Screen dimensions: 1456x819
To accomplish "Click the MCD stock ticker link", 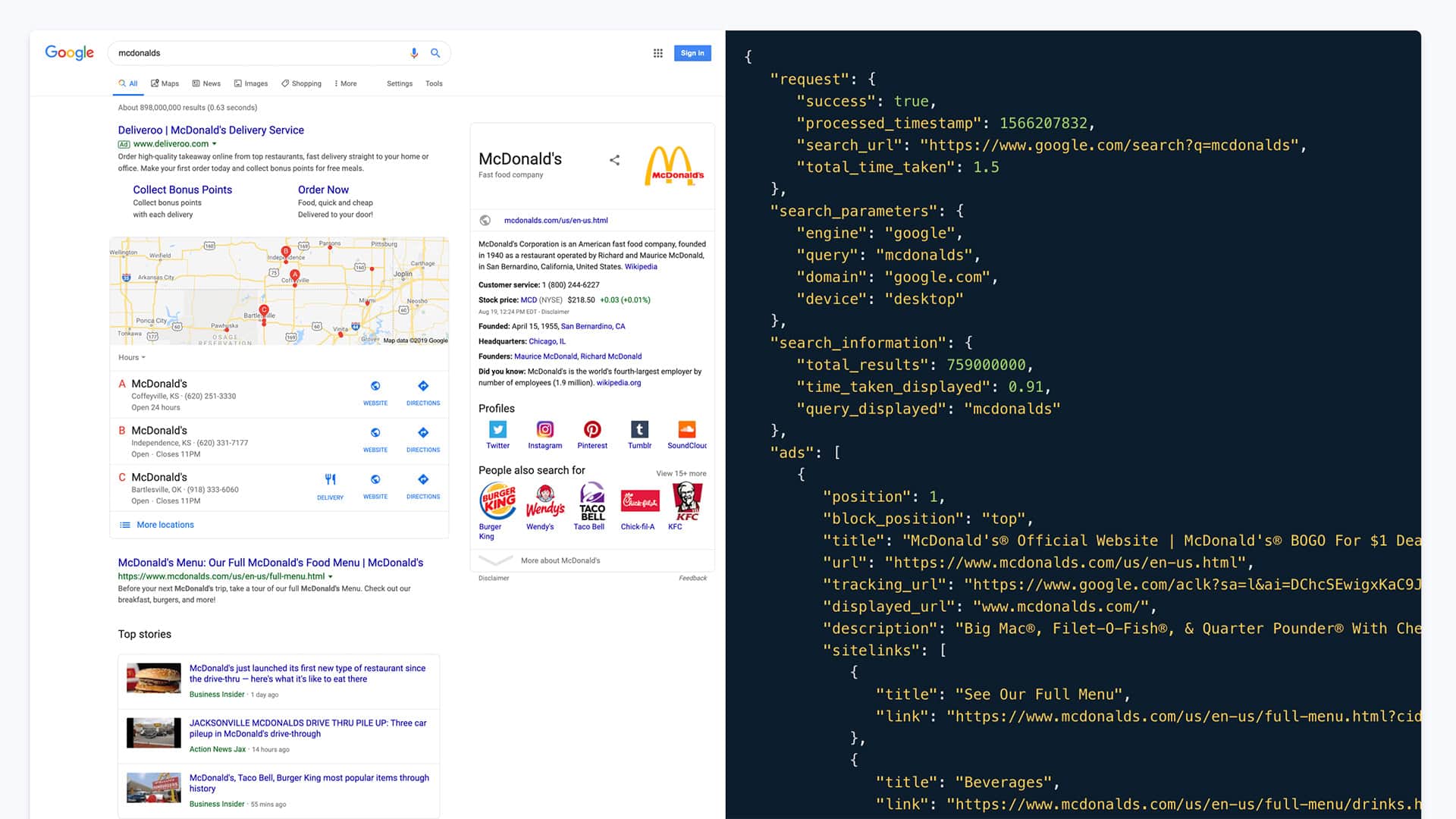I will coord(529,300).
